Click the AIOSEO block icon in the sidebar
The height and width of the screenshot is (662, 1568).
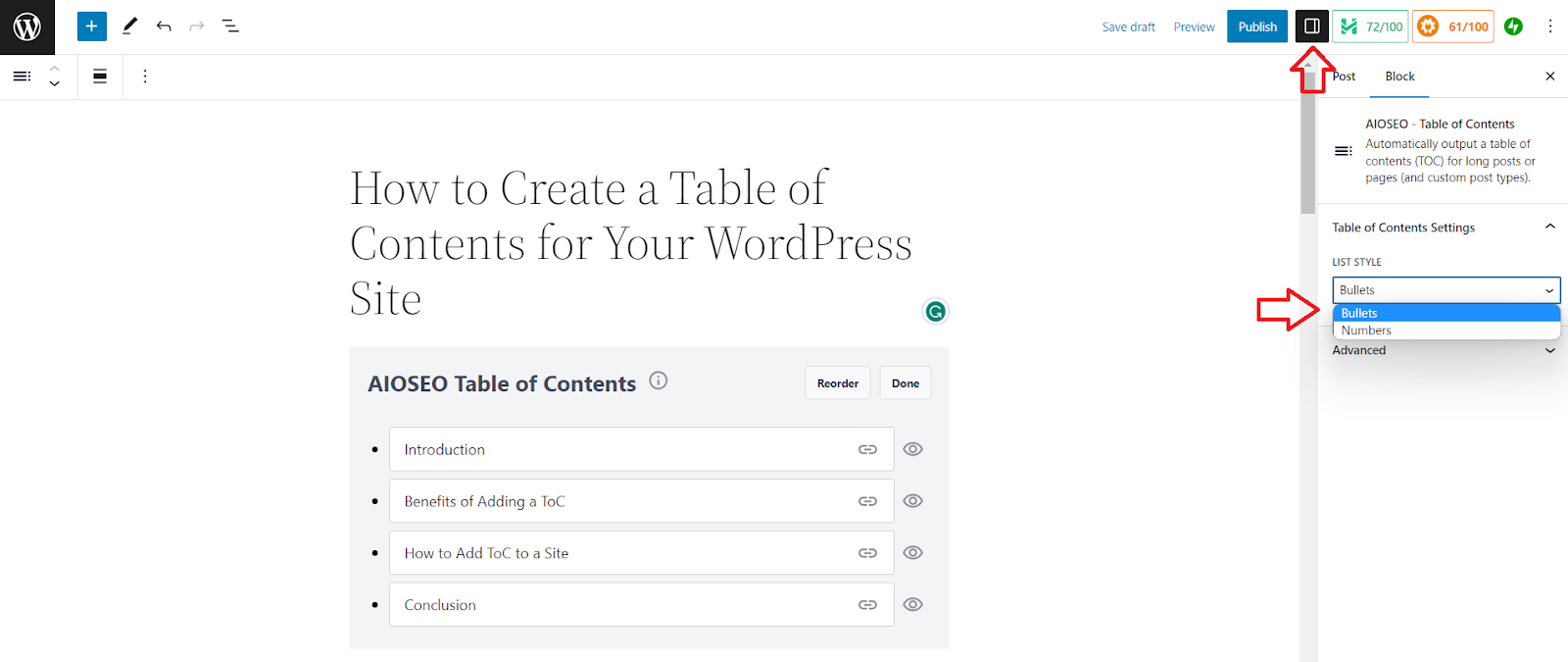(1344, 151)
